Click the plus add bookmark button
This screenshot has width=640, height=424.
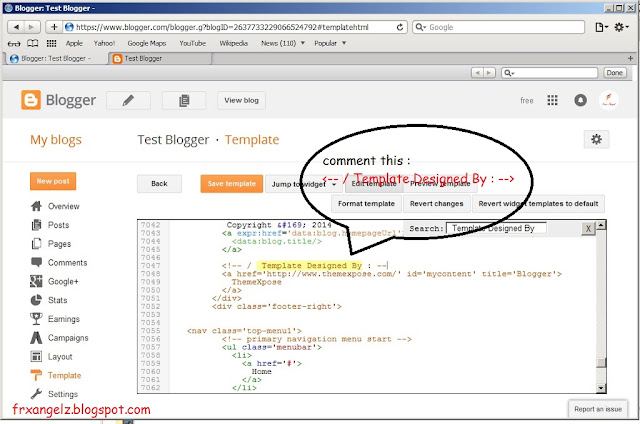54,27
